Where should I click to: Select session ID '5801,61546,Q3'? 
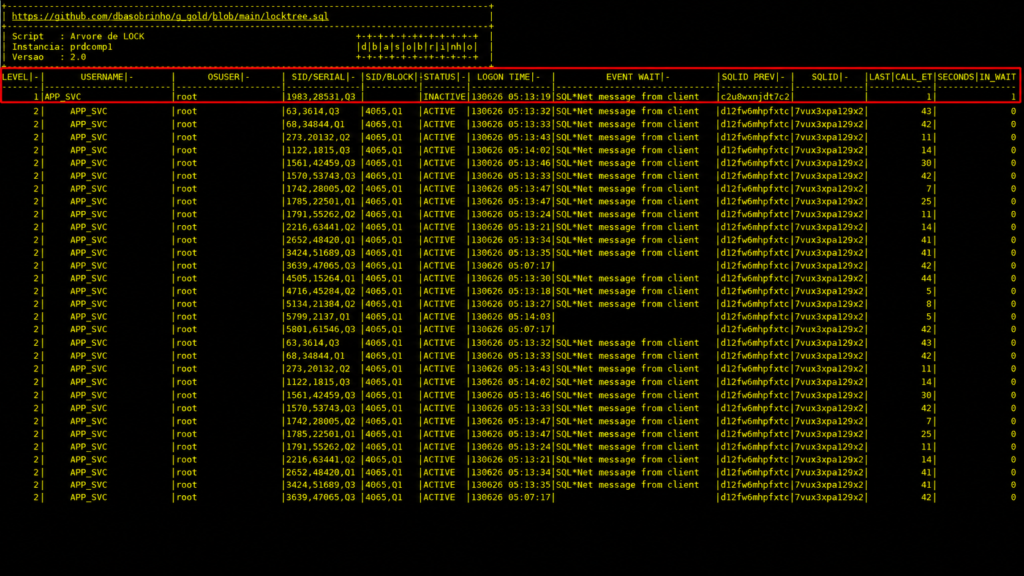point(321,329)
